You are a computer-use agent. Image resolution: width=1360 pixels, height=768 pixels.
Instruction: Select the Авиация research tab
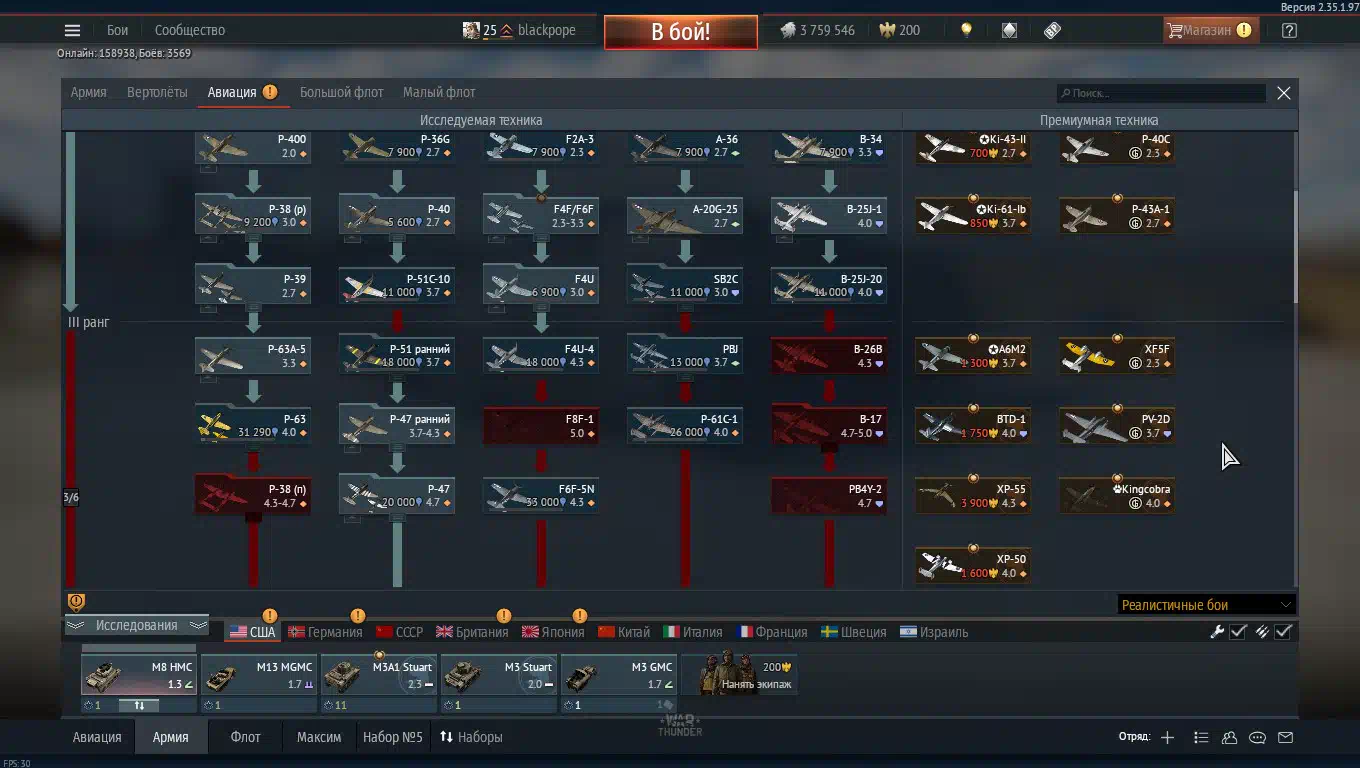pyautogui.click(x=232, y=92)
